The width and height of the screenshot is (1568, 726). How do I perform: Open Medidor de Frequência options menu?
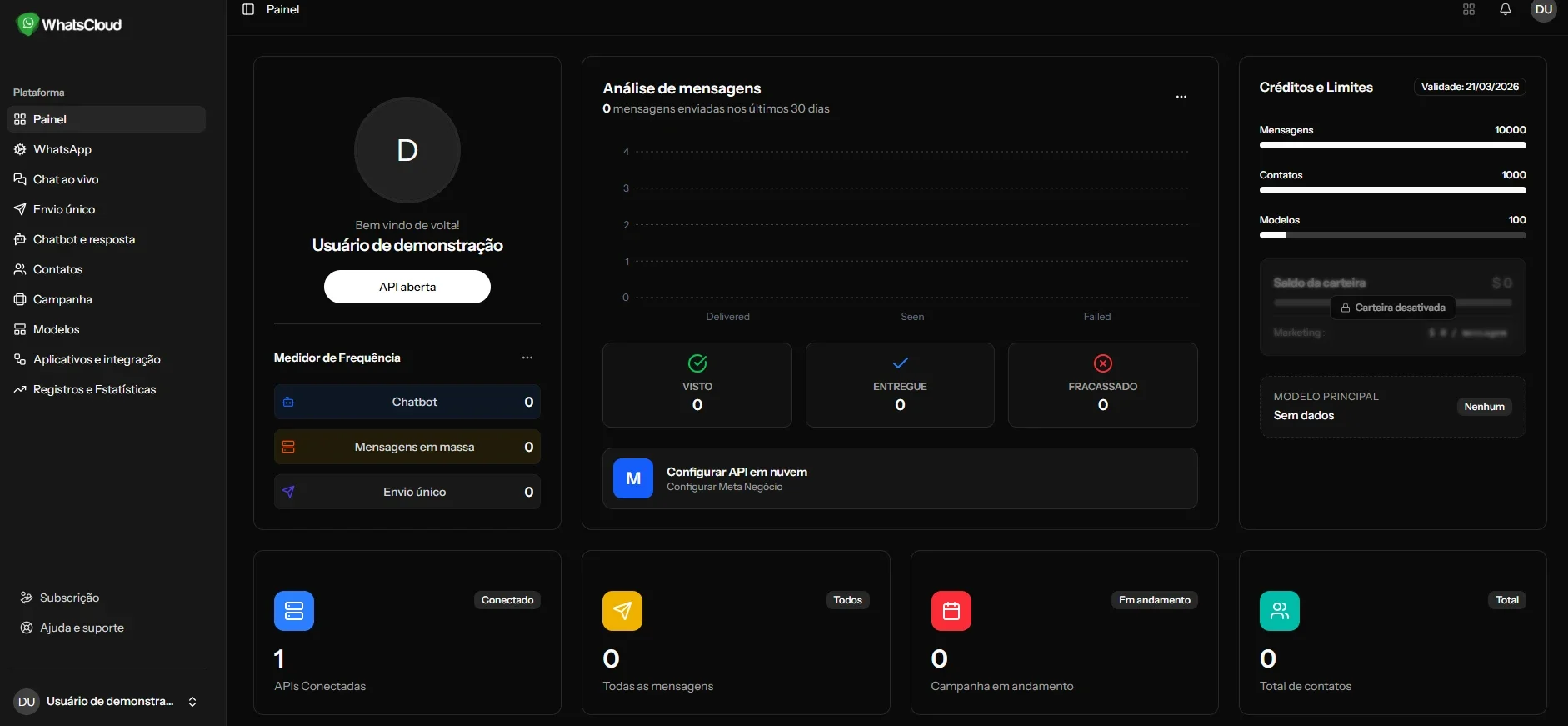tap(527, 358)
